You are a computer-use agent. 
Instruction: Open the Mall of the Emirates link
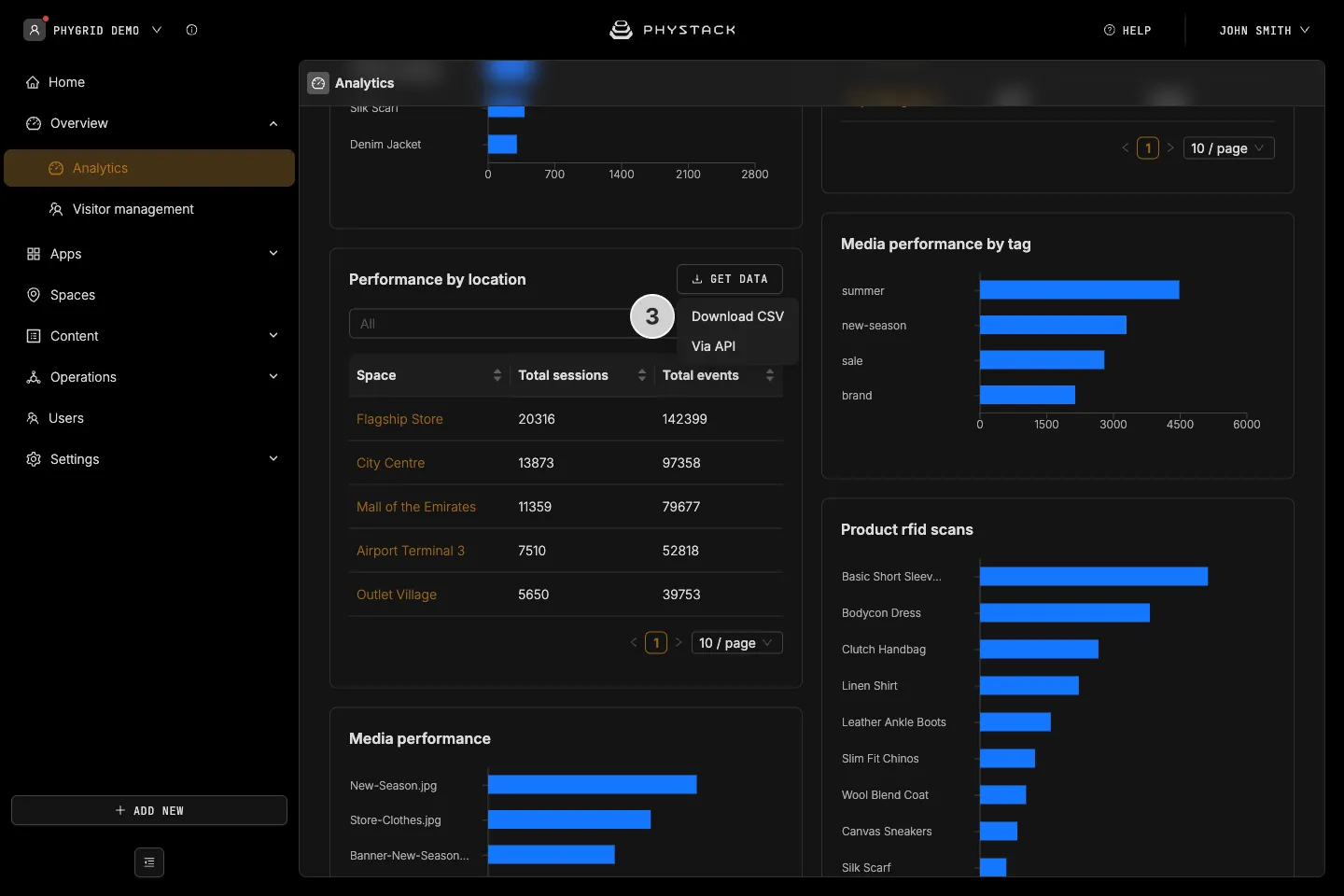pos(416,507)
